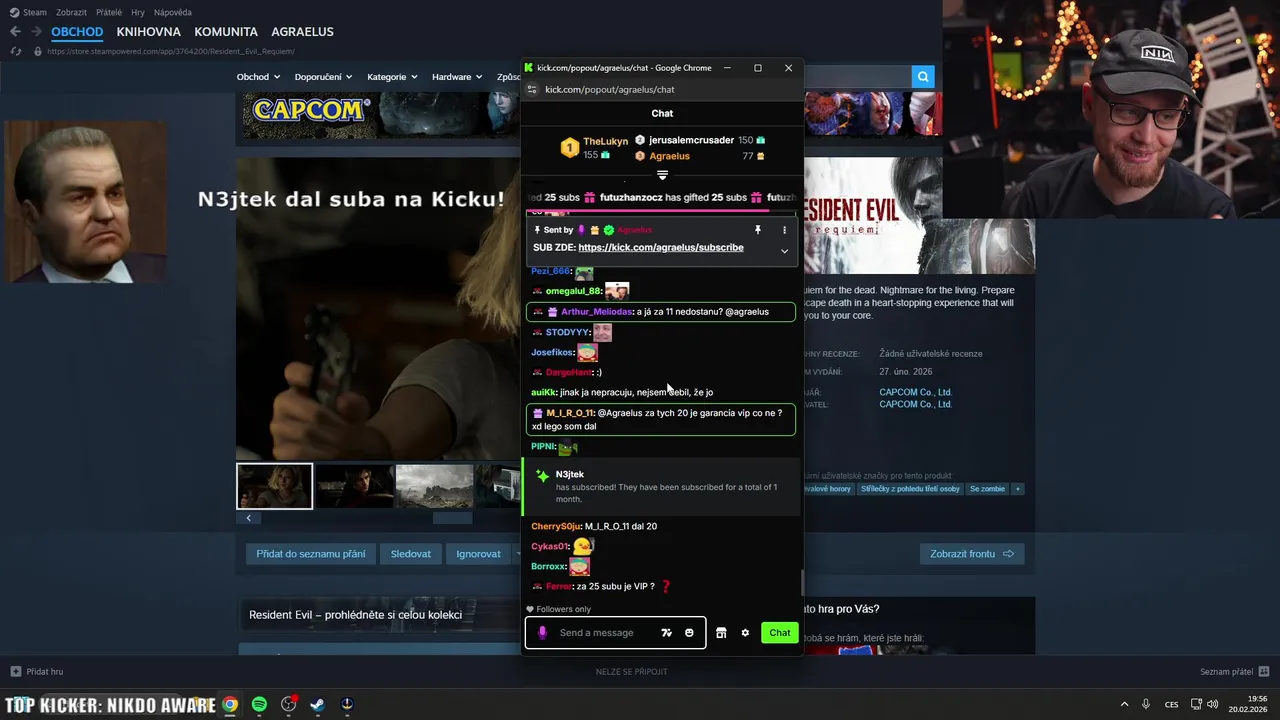Image resolution: width=1280 pixels, height=720 pixels.
Task: Select the first screenshot thumbnail of the woman
Action: [x=274, y=486]
